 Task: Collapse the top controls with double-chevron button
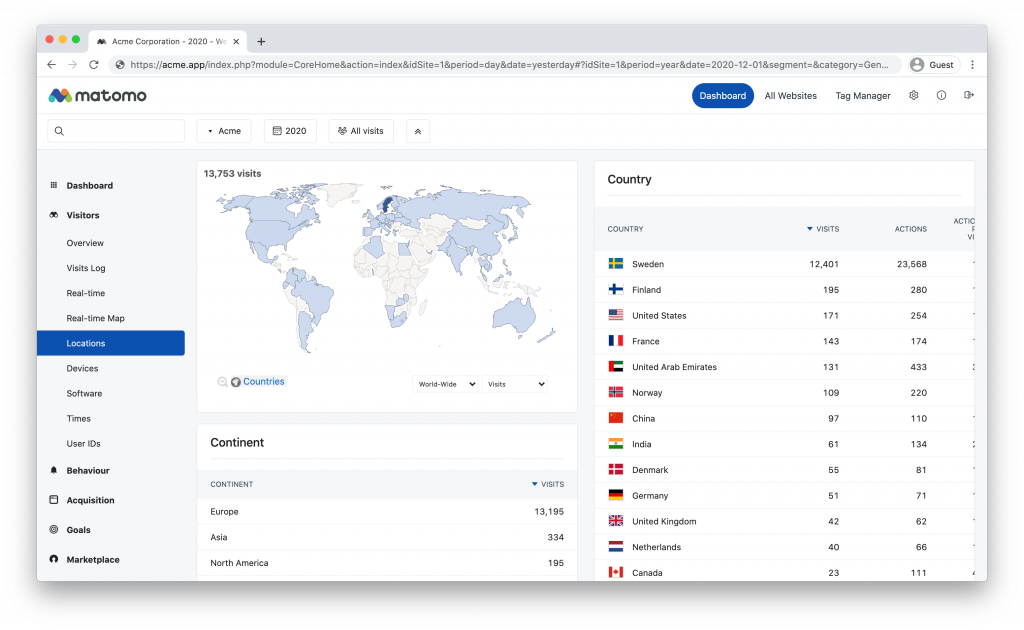click(418, 131)
